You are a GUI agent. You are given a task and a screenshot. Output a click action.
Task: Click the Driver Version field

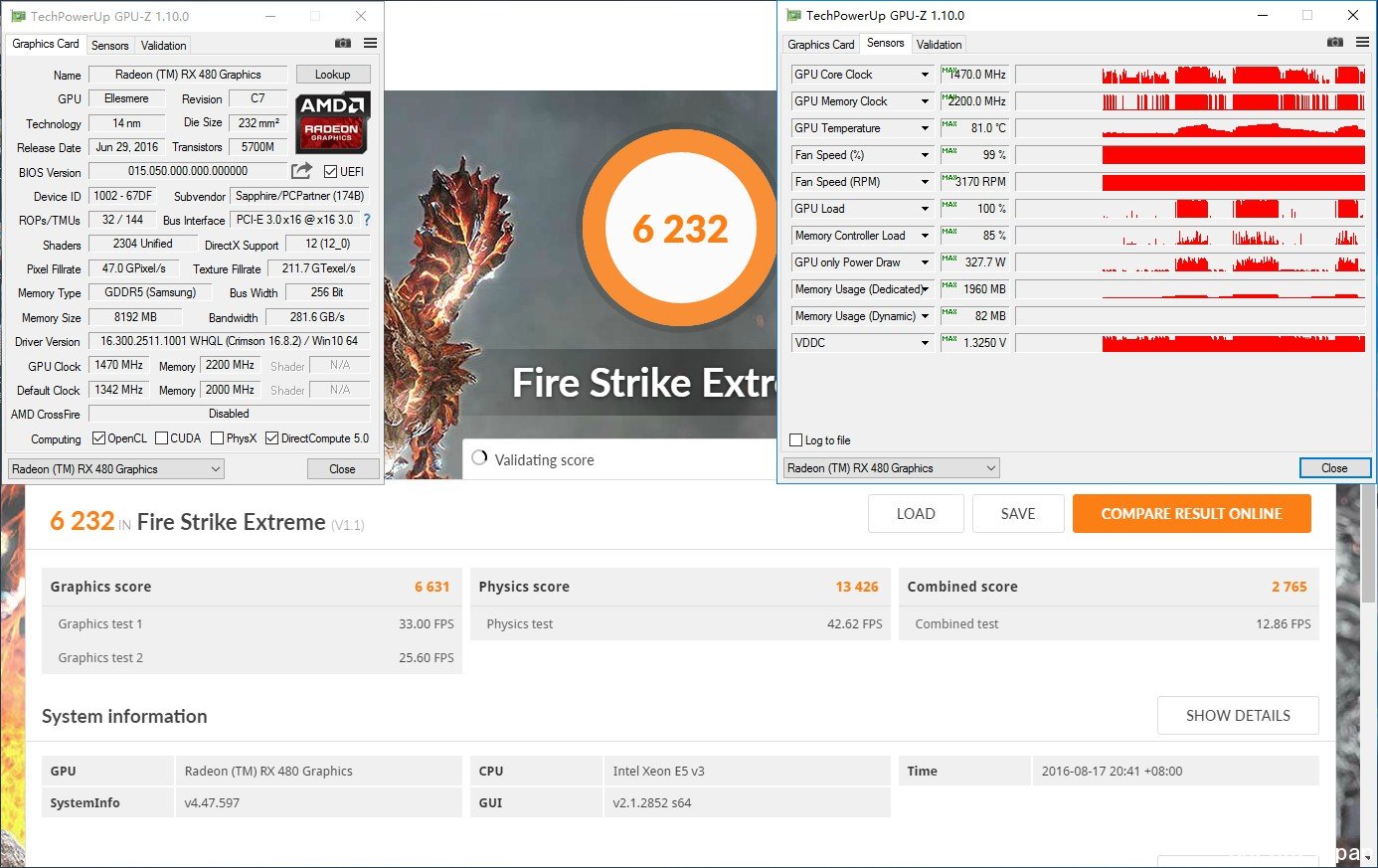[230, 341]
